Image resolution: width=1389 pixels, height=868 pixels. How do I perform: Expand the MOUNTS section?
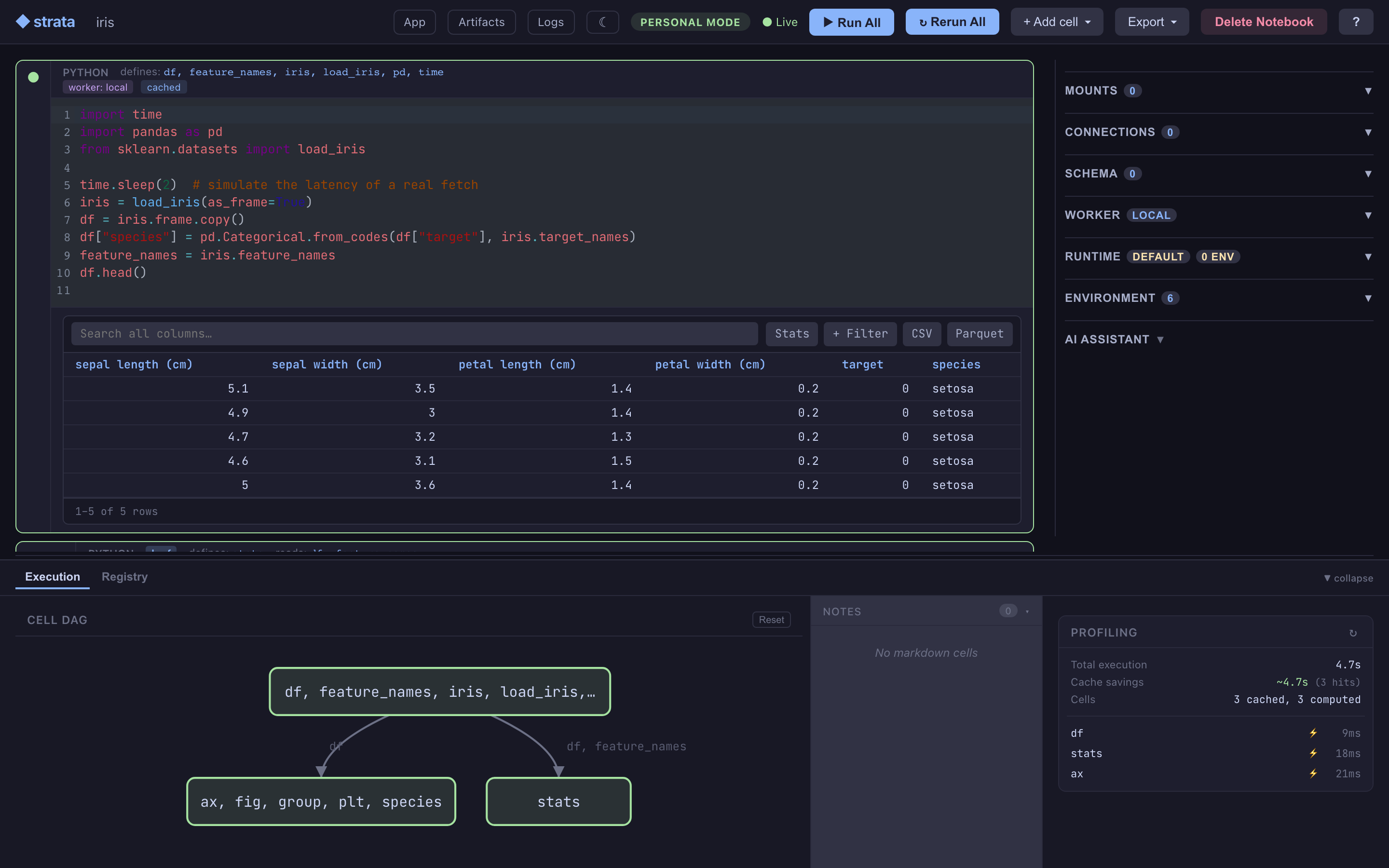(x=1219, y=91)
